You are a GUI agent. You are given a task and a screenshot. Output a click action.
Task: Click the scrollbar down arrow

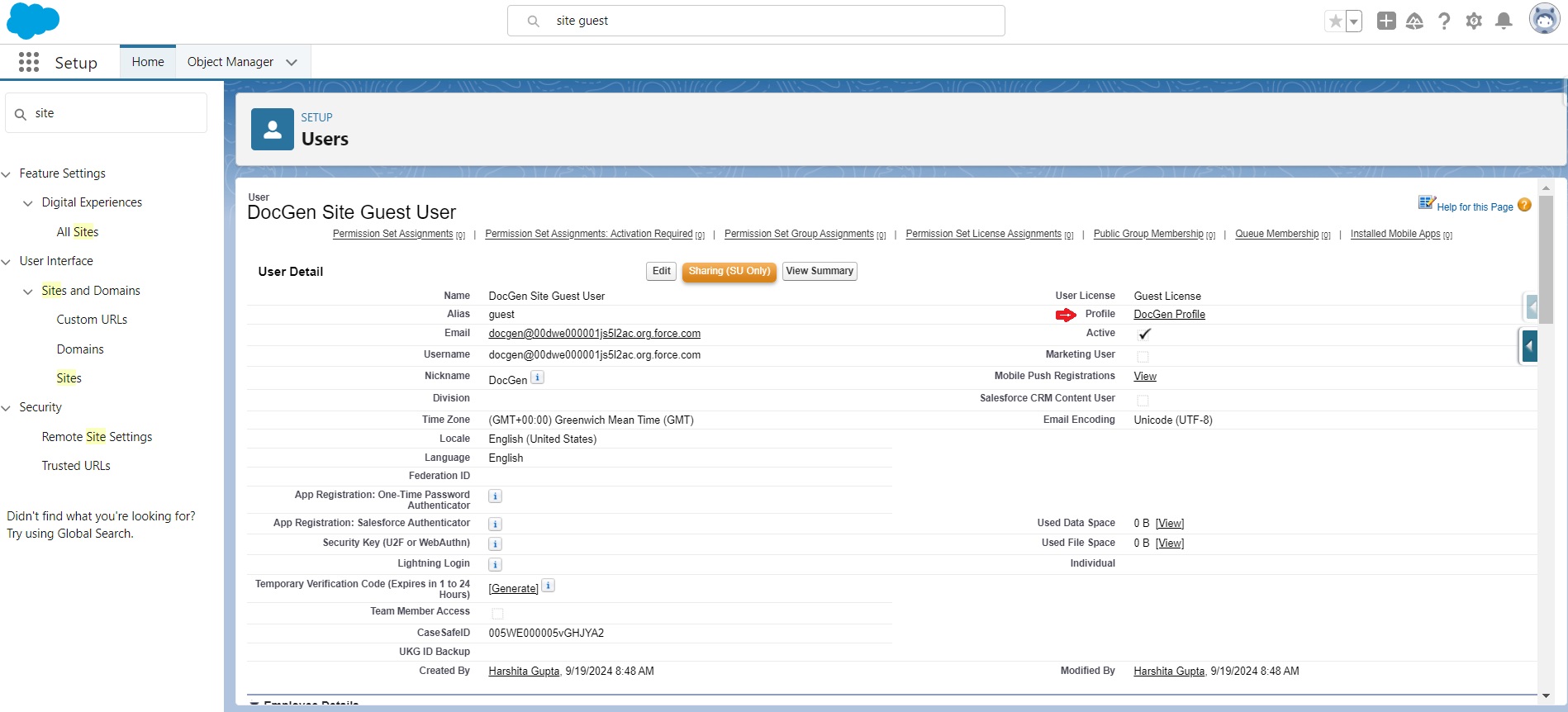coord(1546,696)
